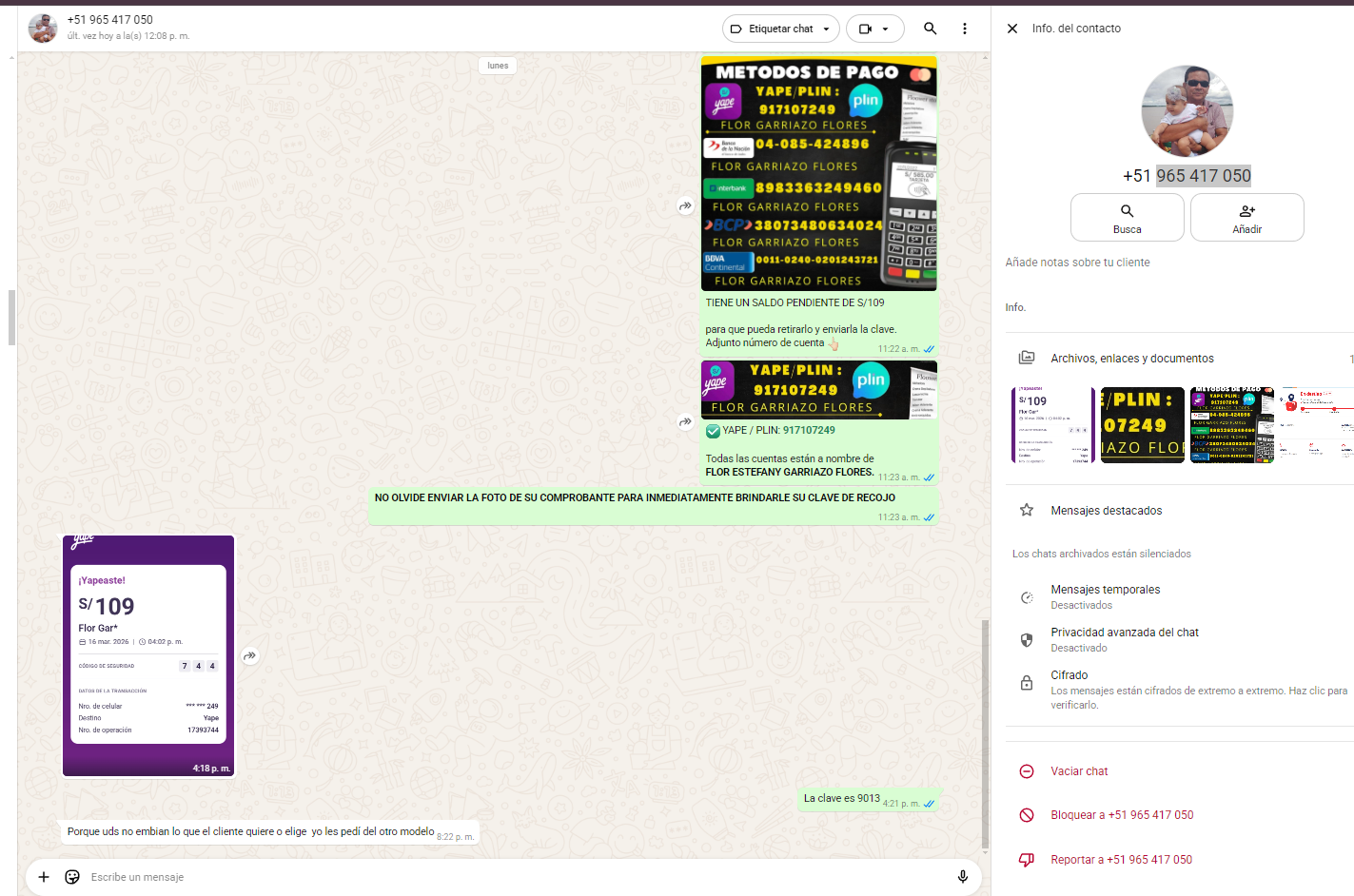Expand the Etiquetar chat dropdown

point(781,29)
